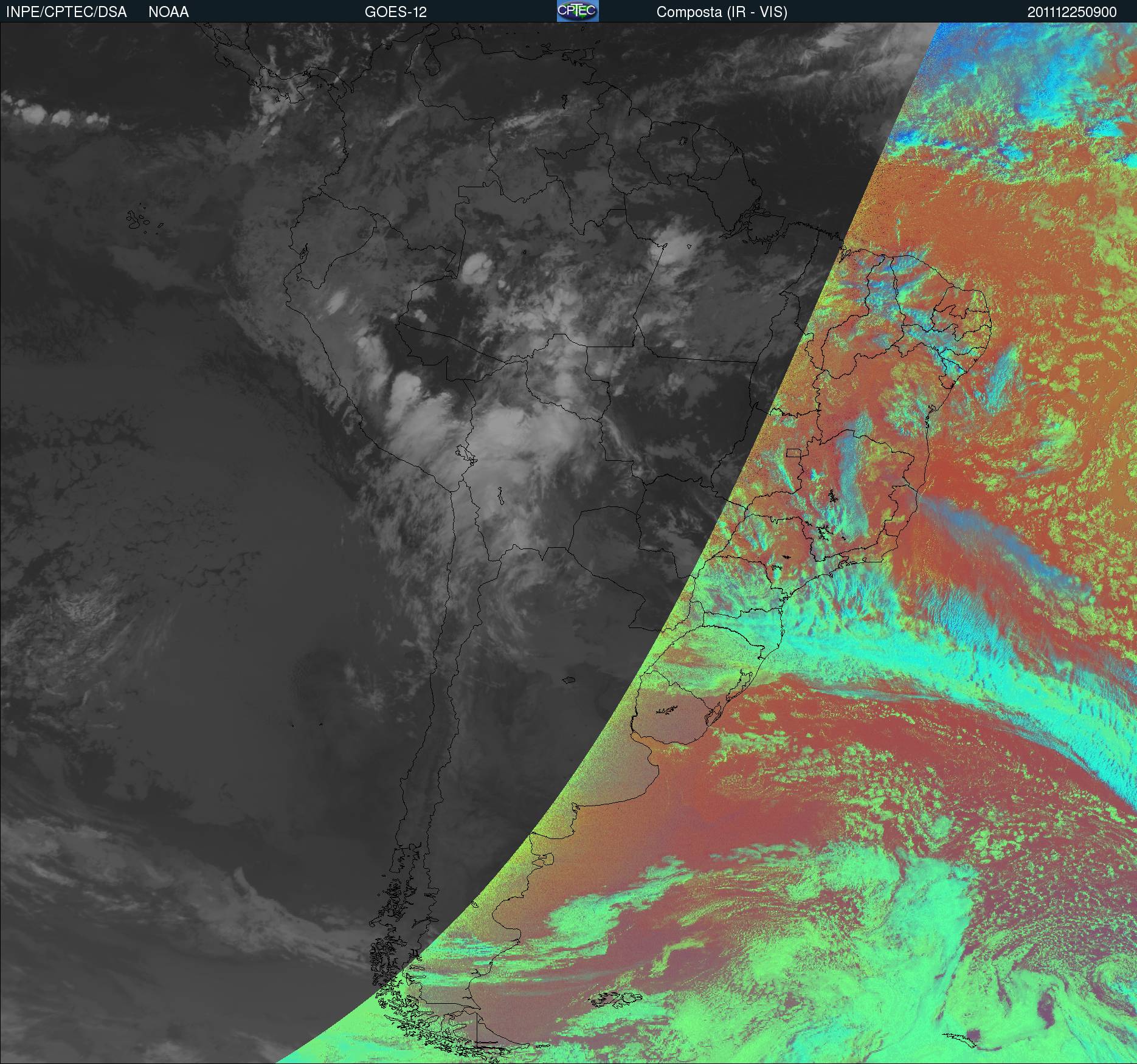
Task: Click the NOAA label in the header
Action: pos(168,12)
